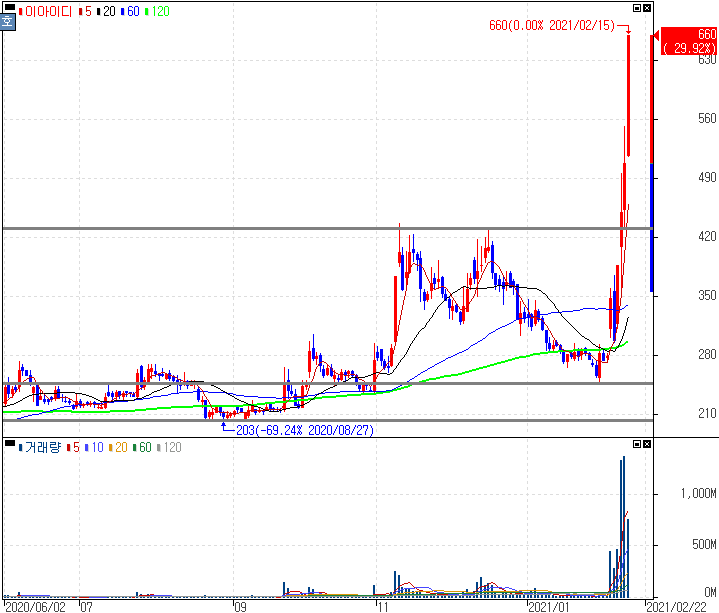Click the 280 price axis label
719x613 pixels.
tap(707, 354)
